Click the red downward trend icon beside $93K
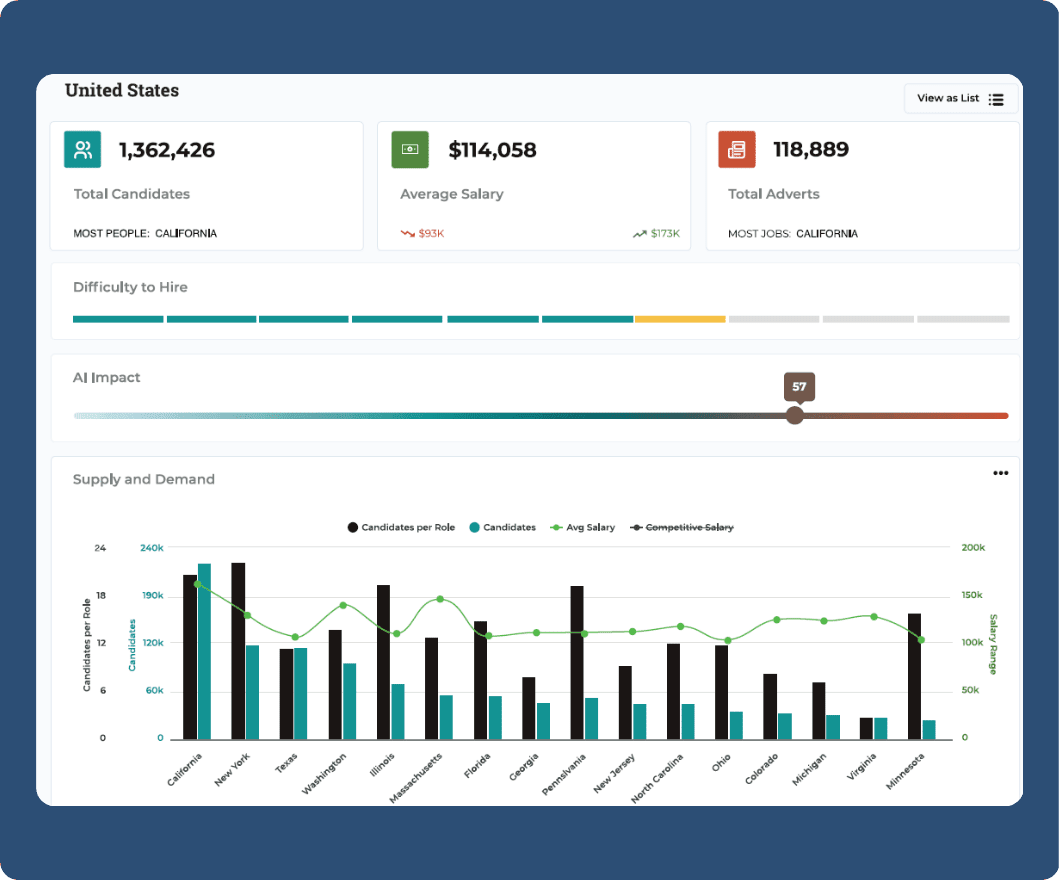The width and height of the screenshot is (1060, 880). [407, 234]
